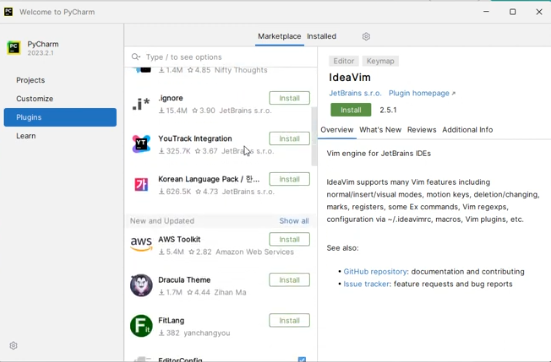Select the Dracula Theme plugin name
551x362 pixels.
(x=184, y=280)
